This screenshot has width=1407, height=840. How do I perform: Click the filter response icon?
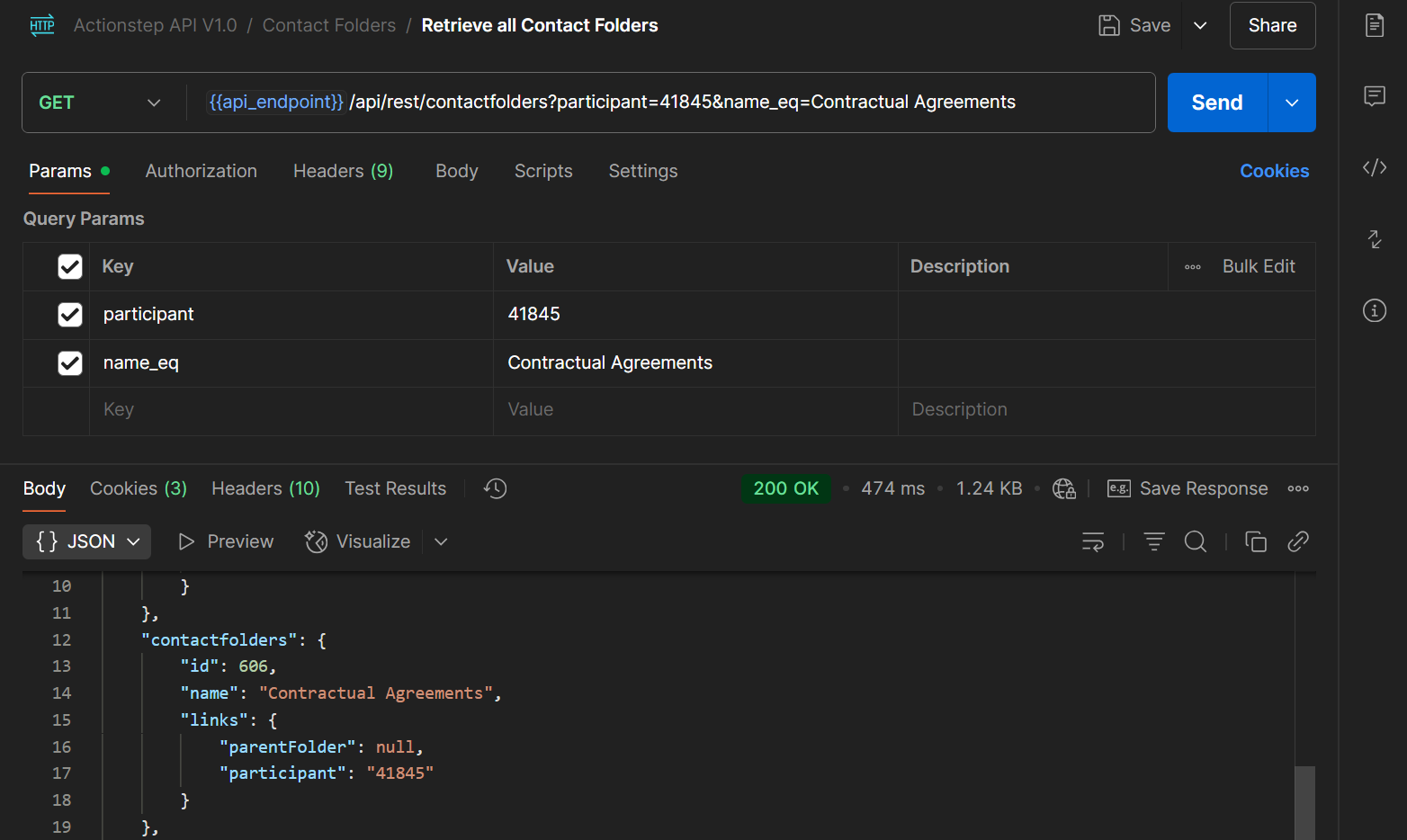(x=1154, y=541)
